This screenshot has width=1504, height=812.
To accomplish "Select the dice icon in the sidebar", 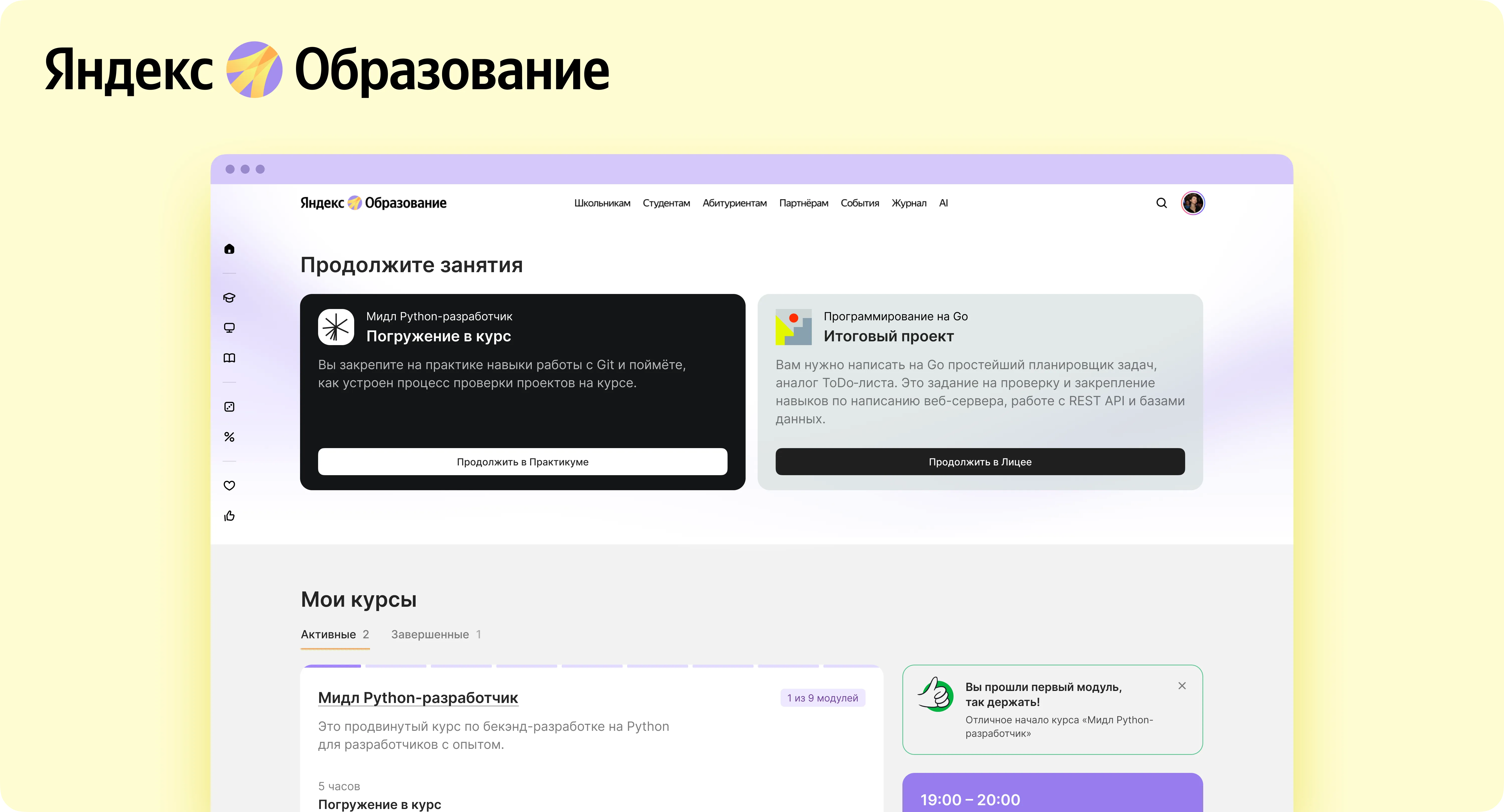I will point(229,407).
